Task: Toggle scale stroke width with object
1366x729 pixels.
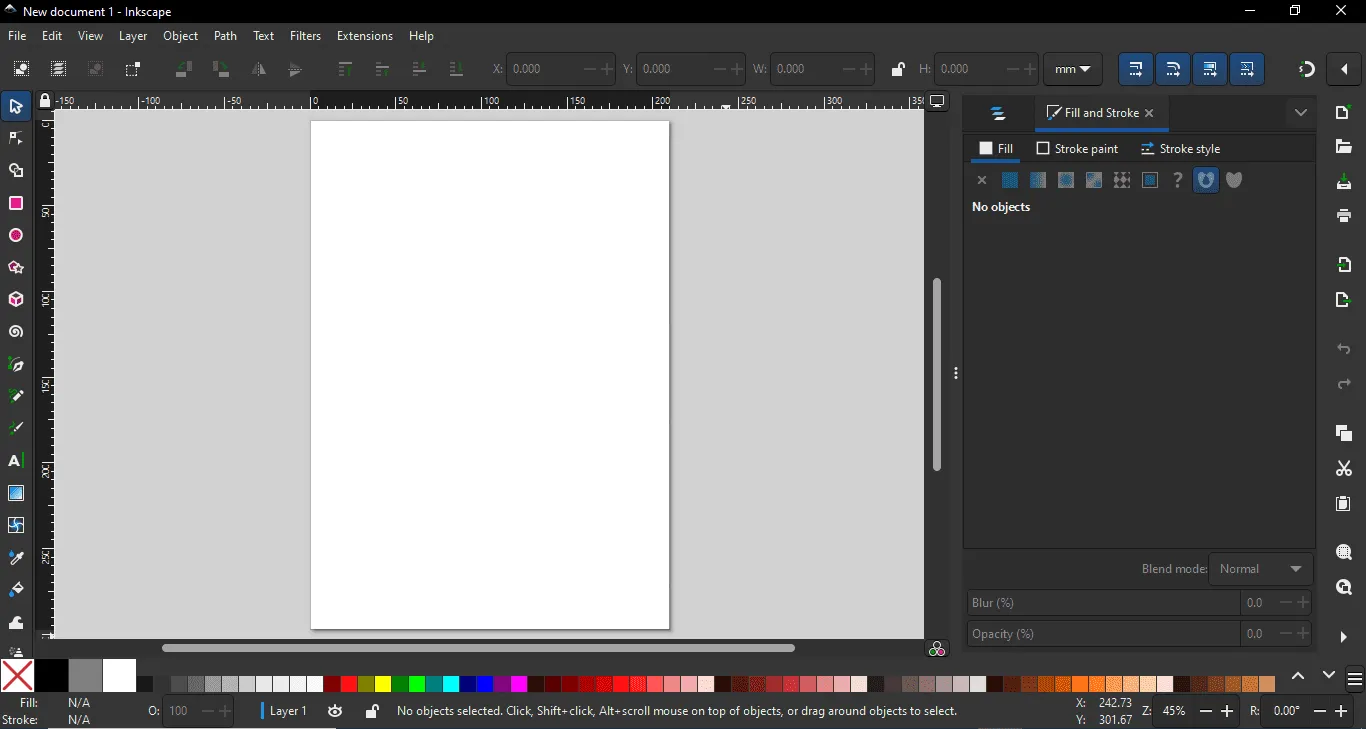Action: coord(1135,69)
